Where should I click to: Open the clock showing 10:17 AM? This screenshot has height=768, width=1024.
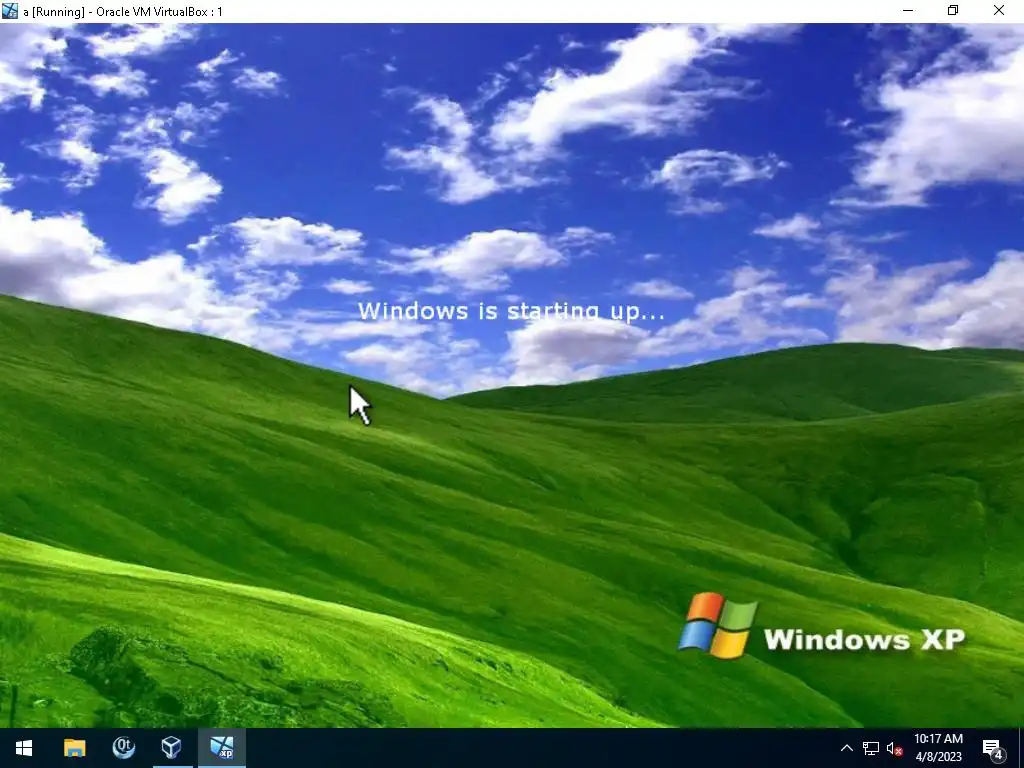coord(938,748)
